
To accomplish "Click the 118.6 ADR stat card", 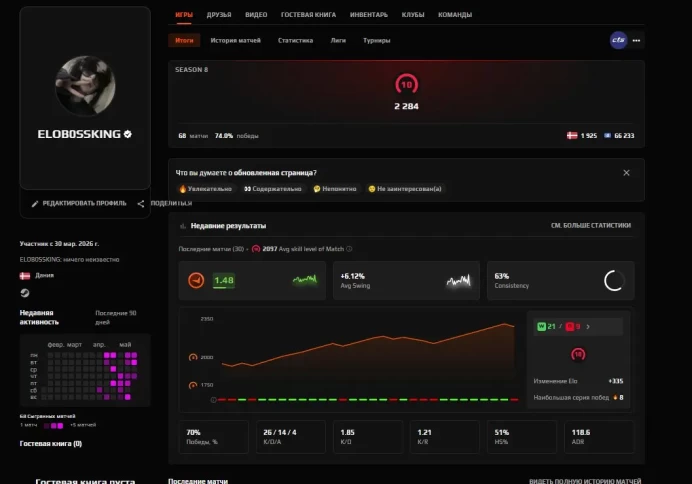I will (599, 437).
